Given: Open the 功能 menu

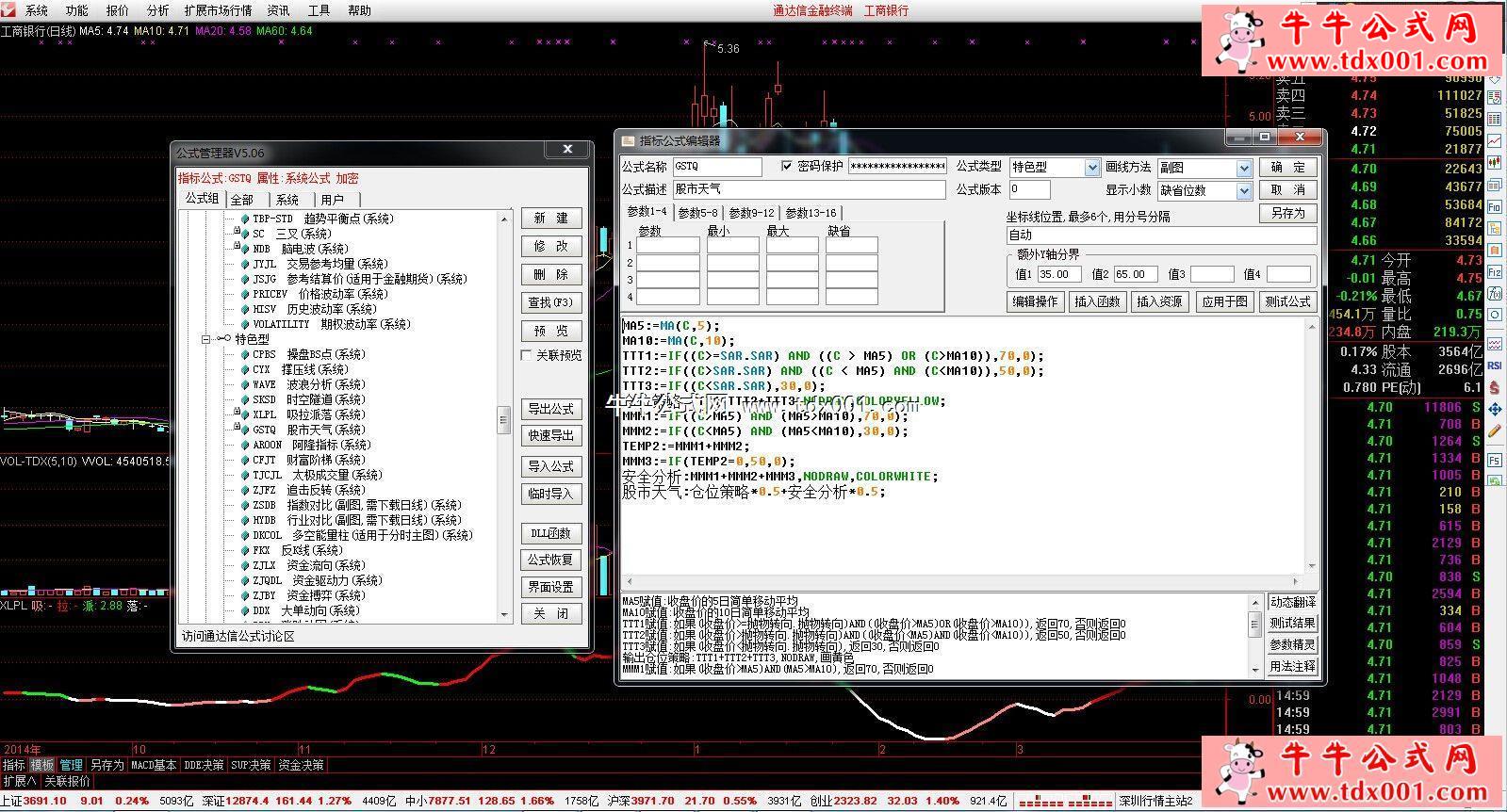Looking at the screenshot, I should [x=77, y=10].
